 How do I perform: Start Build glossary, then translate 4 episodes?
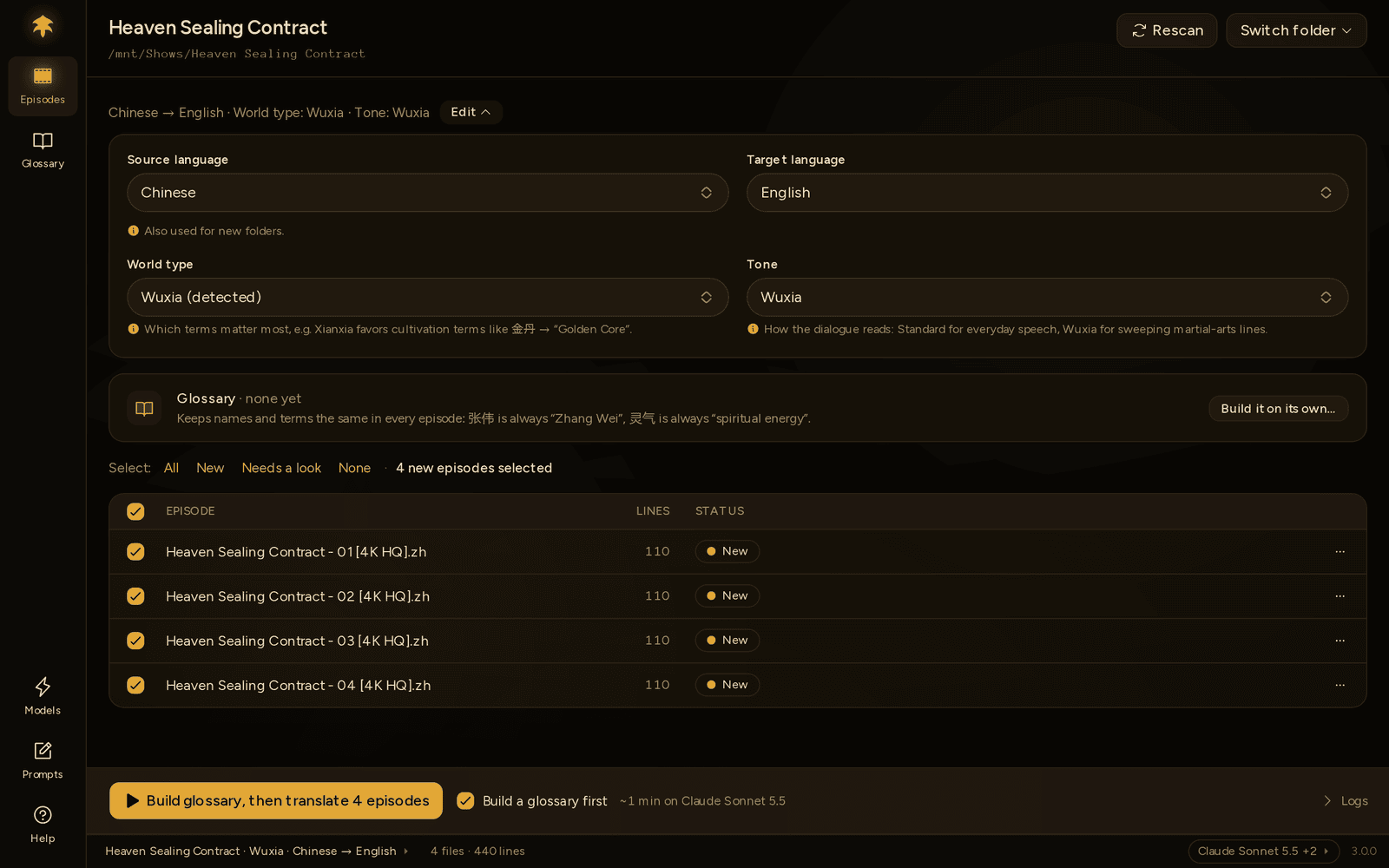276,801
